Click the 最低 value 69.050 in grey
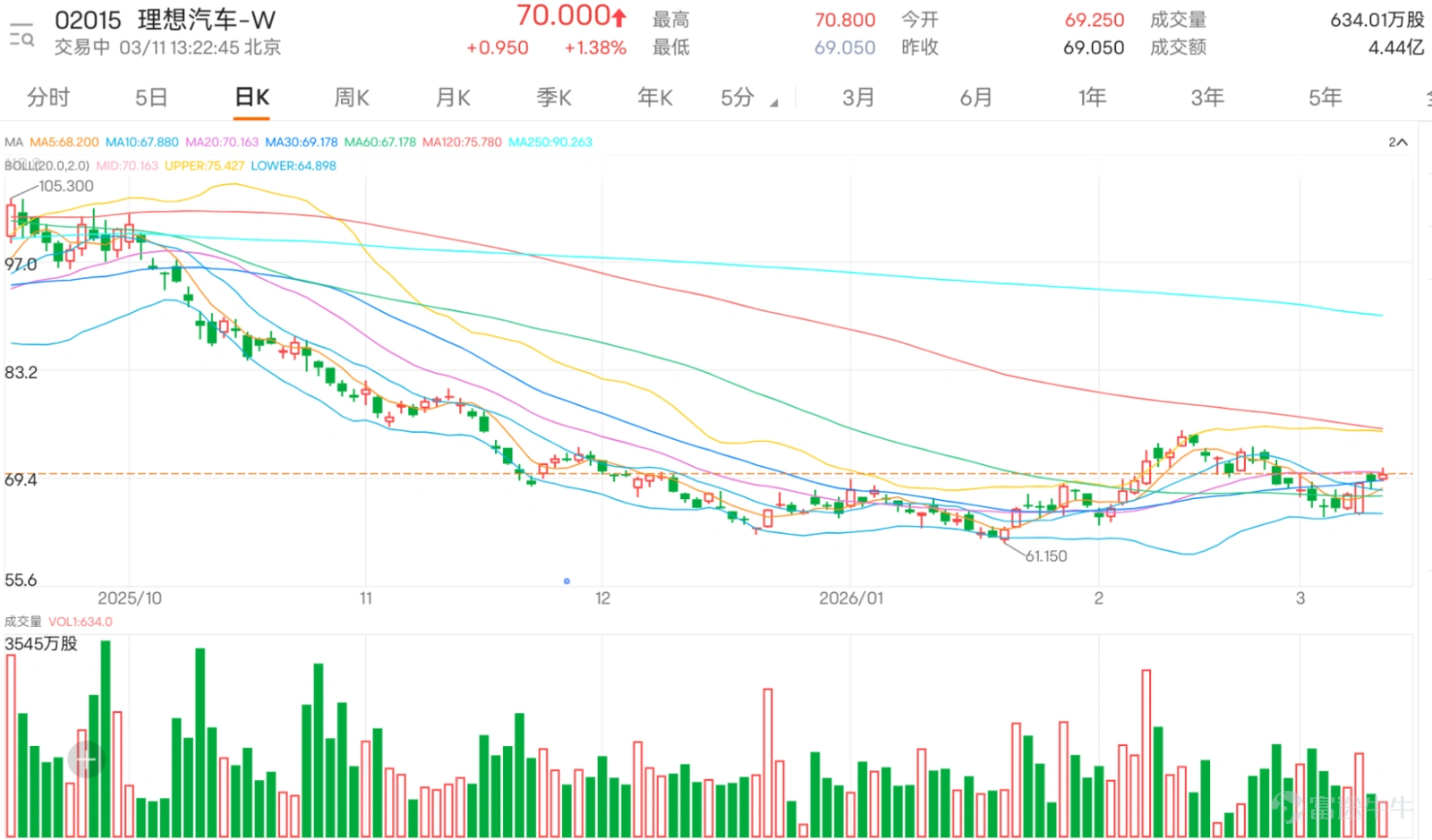Image resolution: width=1432 pixels, height=840 pixels. pyautogui.click(x=845, y=47)
